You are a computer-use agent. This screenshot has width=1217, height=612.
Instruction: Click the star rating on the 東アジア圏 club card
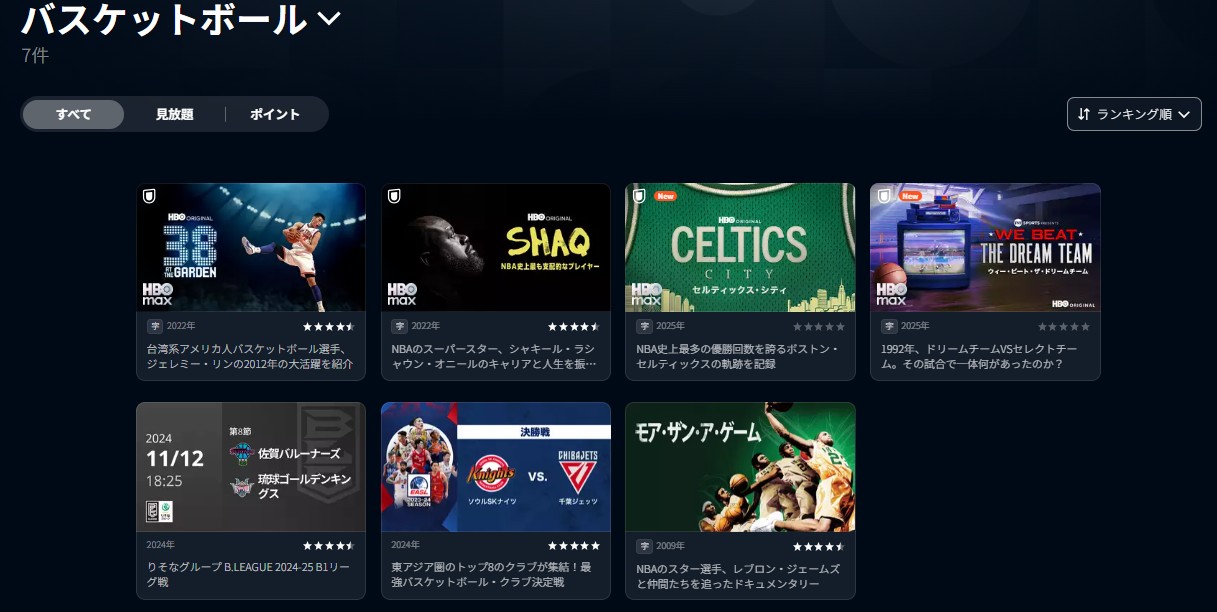(574, 546)
